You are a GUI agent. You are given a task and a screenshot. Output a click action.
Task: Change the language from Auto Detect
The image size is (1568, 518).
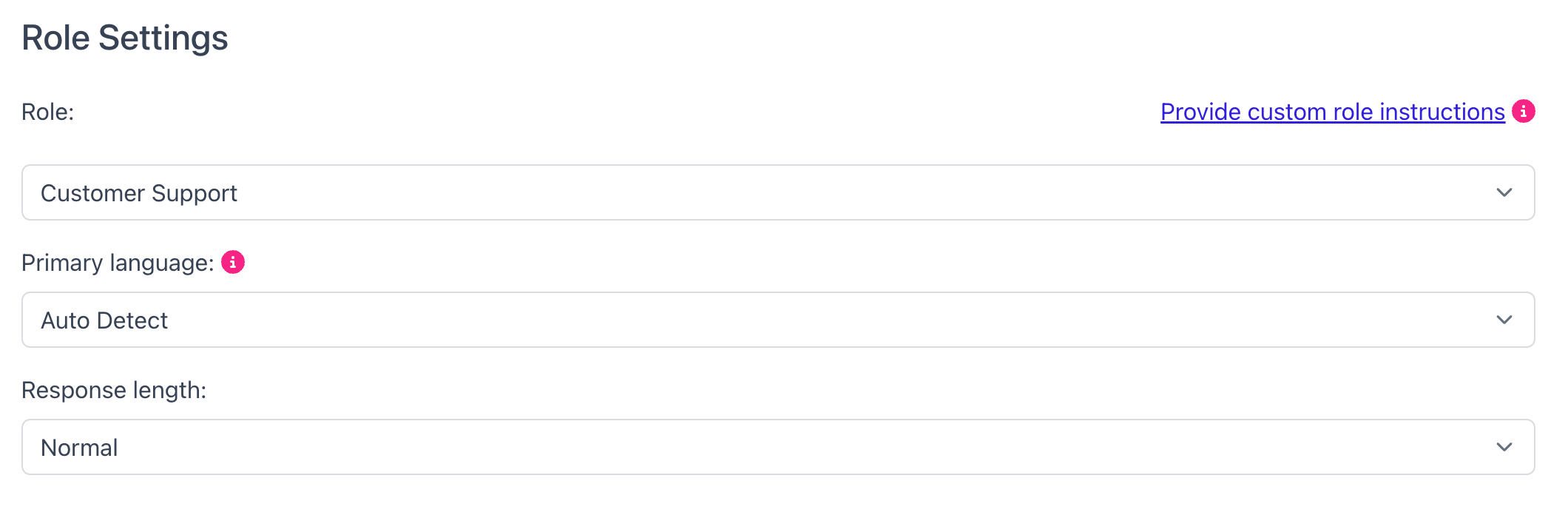click(x=778, y=320)
